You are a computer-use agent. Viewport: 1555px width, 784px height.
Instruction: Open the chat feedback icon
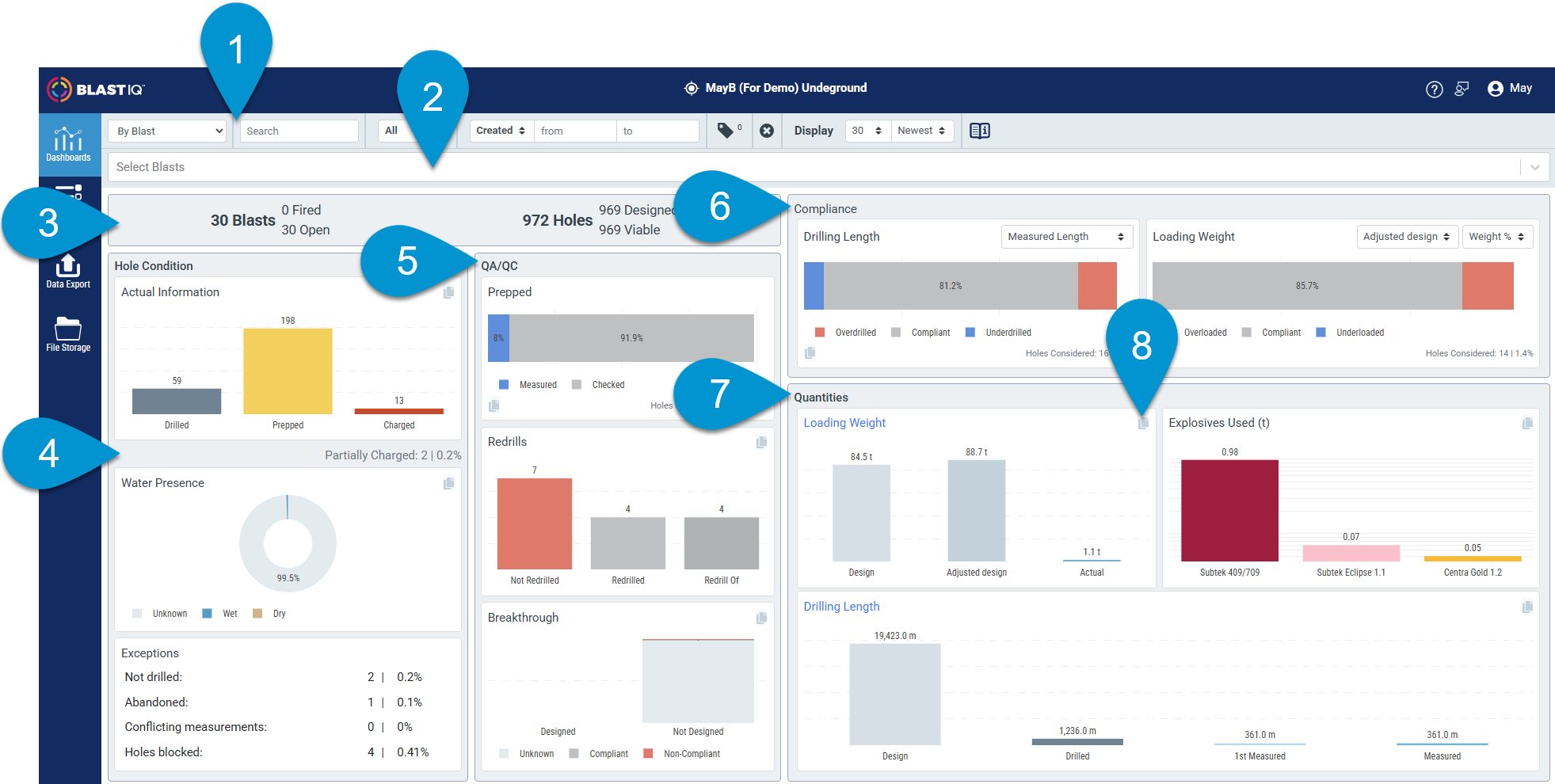[x=1462, y=89]
